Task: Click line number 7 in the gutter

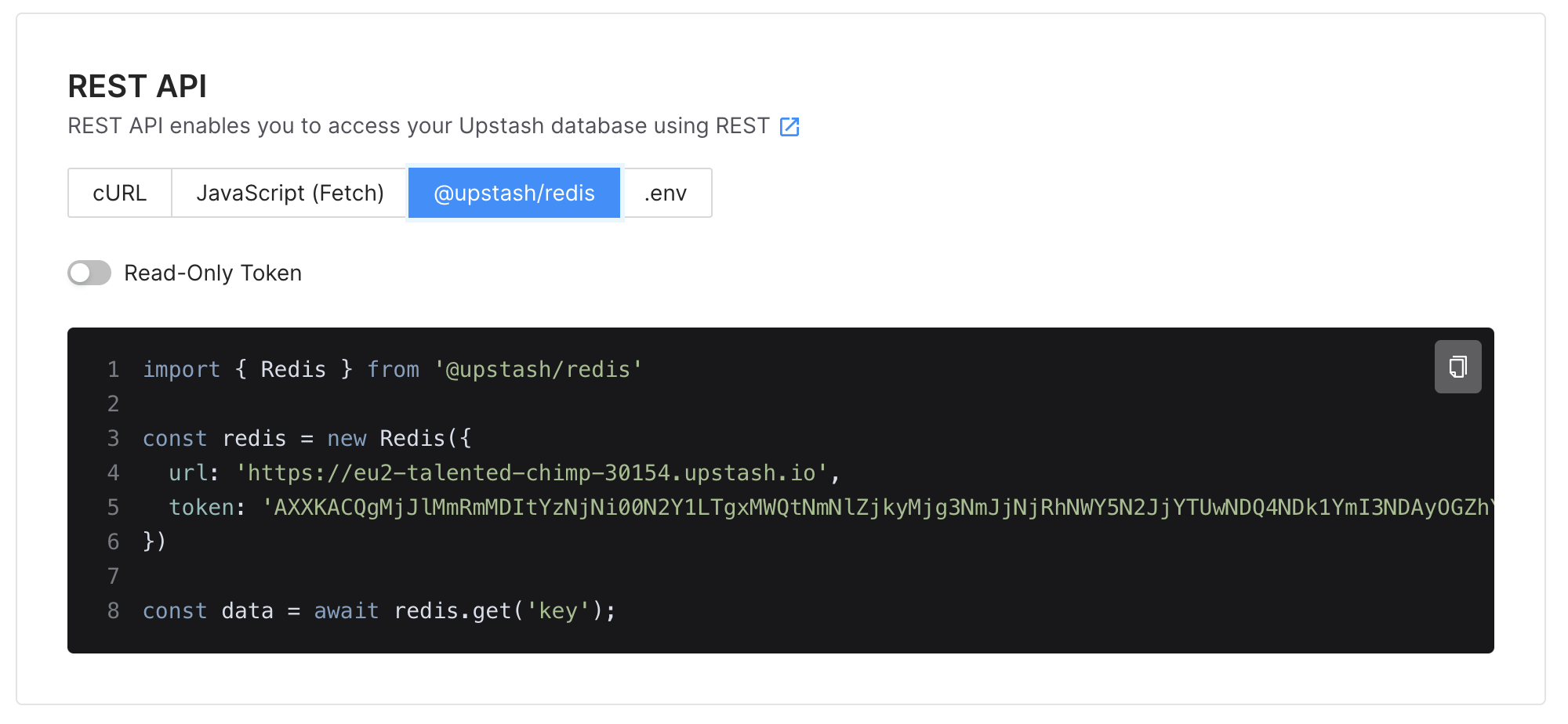Action: [x=114, y=577]
